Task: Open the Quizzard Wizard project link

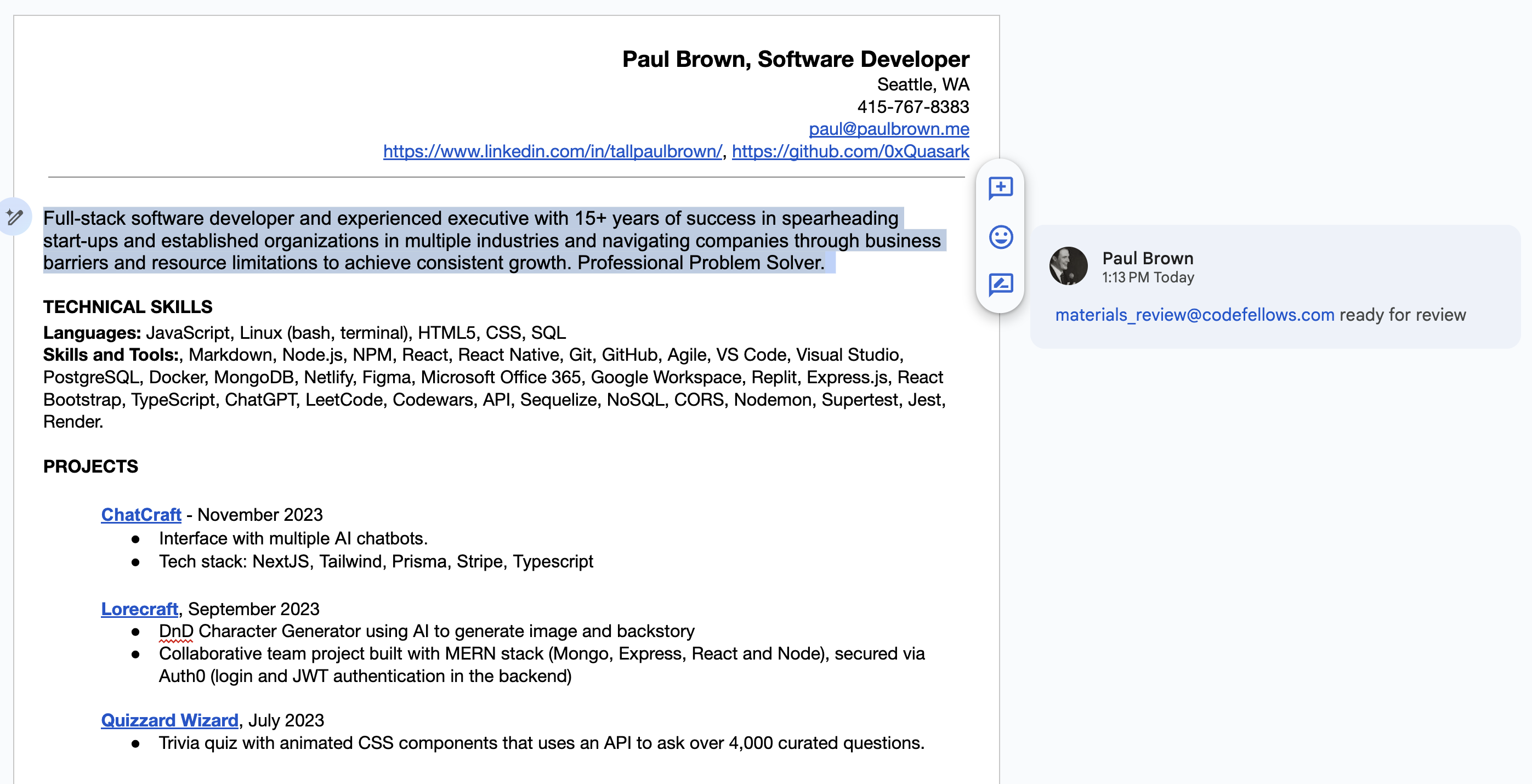Action: coord(169,720)
